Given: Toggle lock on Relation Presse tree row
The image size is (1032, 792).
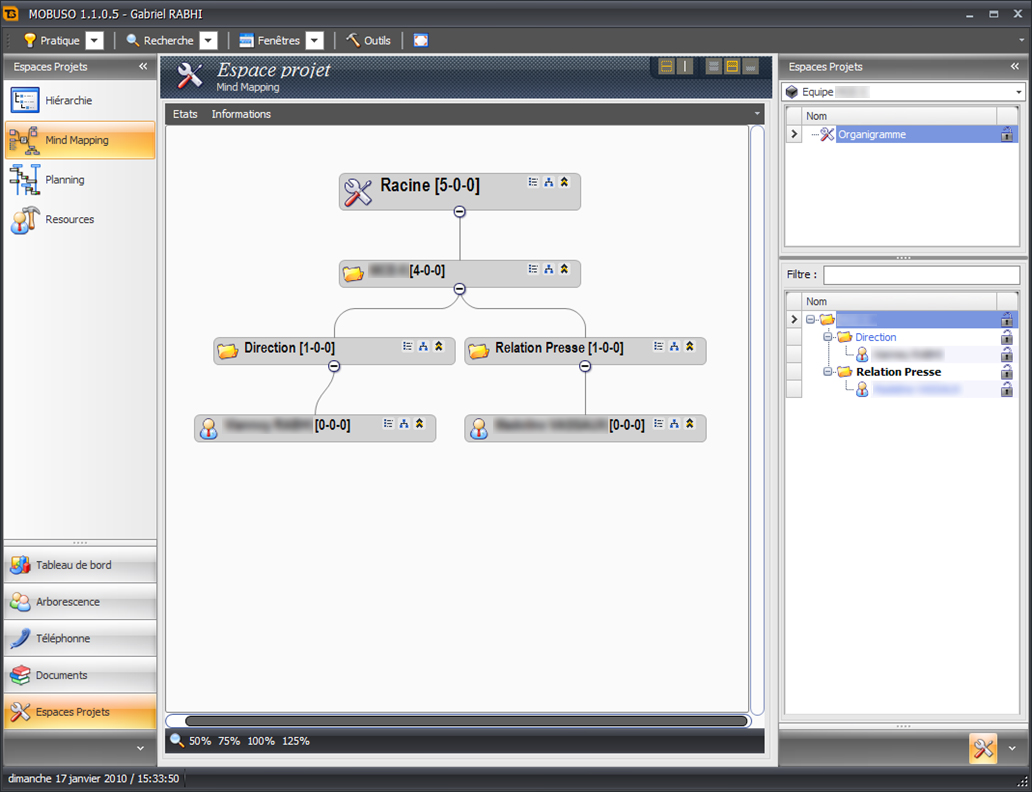Looking at the screenshot, I should [1006, 372].
